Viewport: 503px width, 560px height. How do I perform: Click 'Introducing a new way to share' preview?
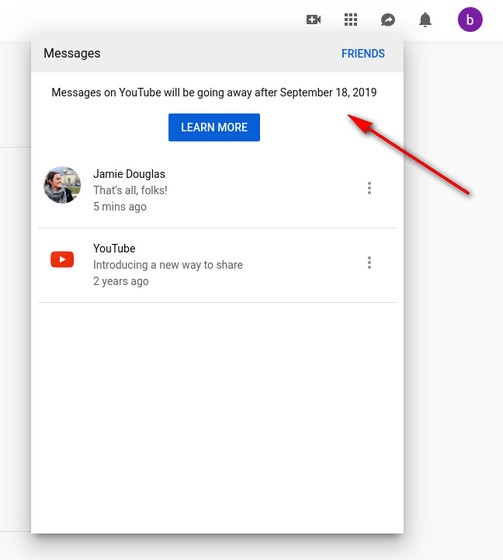coord(168,265)
